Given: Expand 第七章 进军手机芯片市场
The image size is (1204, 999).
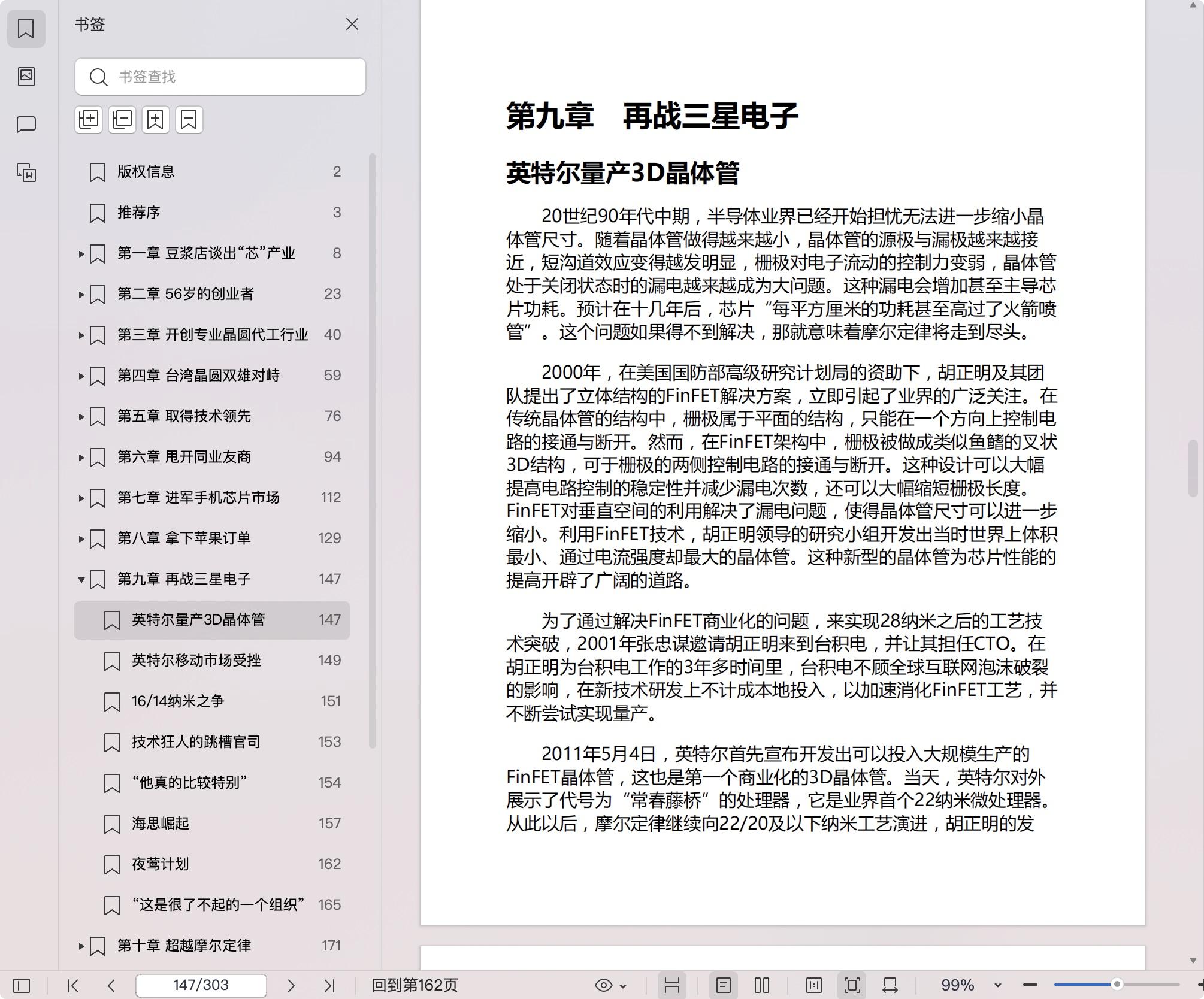Looking at the screenshot, I should pos(81,498).
